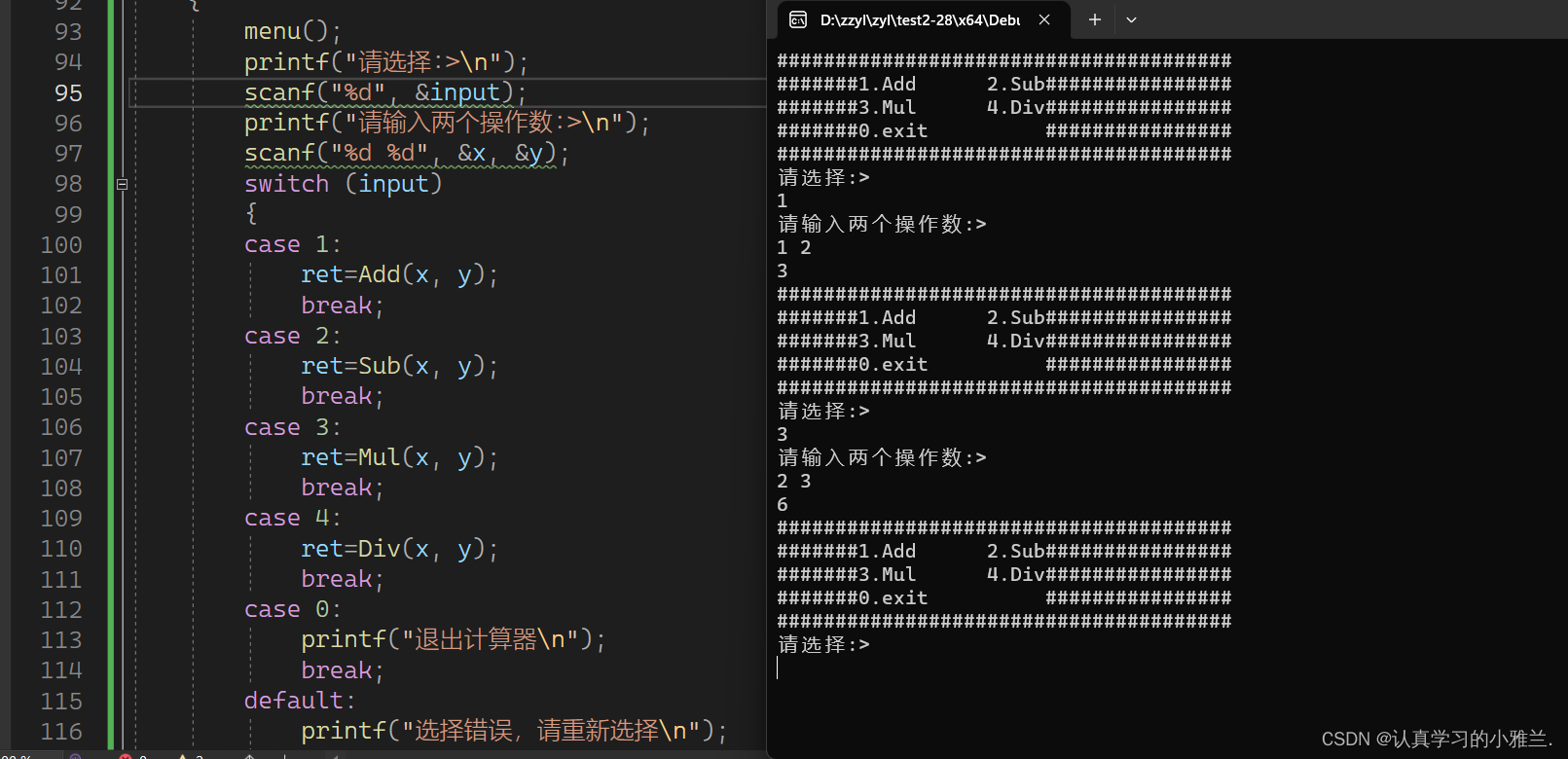This screenshot has width=1568, height=759.
Task: Click the switch (input) statement
Action: 344,184
